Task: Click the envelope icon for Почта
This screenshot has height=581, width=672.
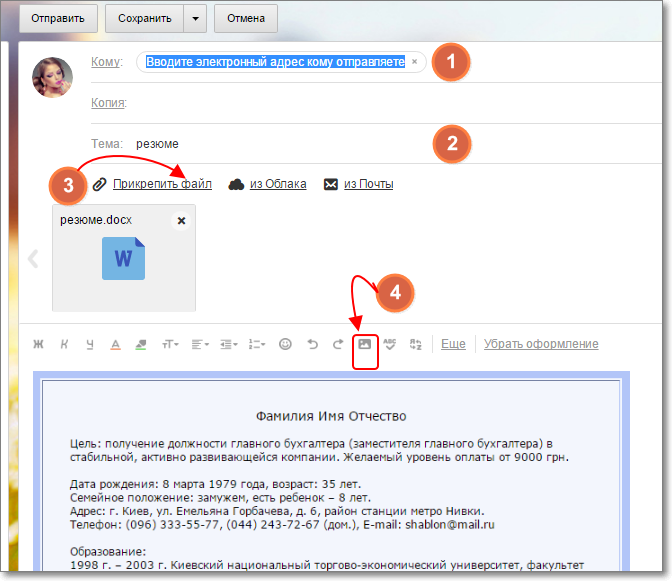Action: pos(330,184)
